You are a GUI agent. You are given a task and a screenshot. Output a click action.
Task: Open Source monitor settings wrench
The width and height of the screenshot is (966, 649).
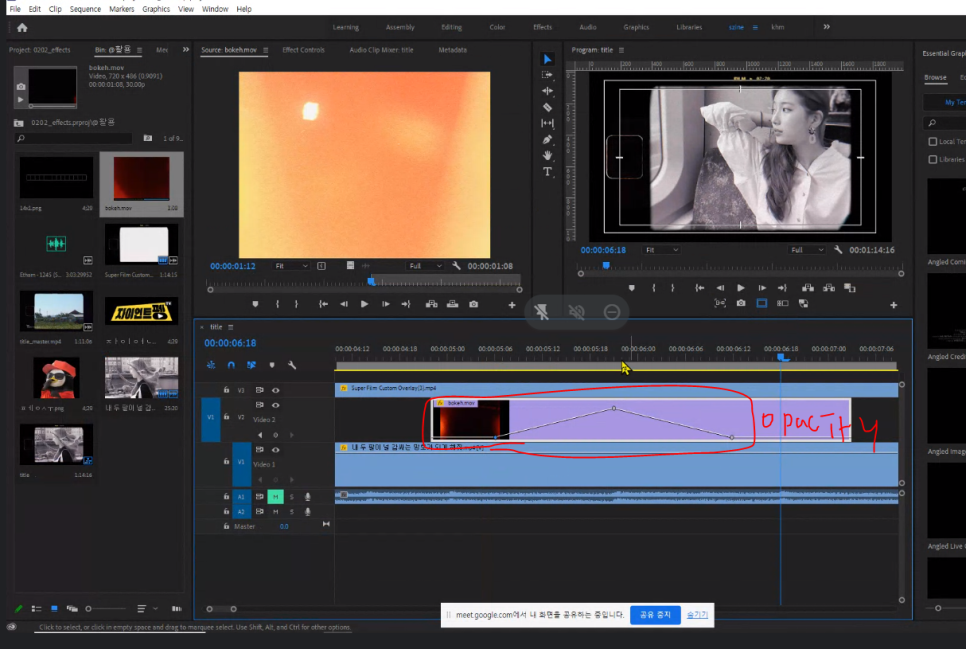tap(456, 266)
